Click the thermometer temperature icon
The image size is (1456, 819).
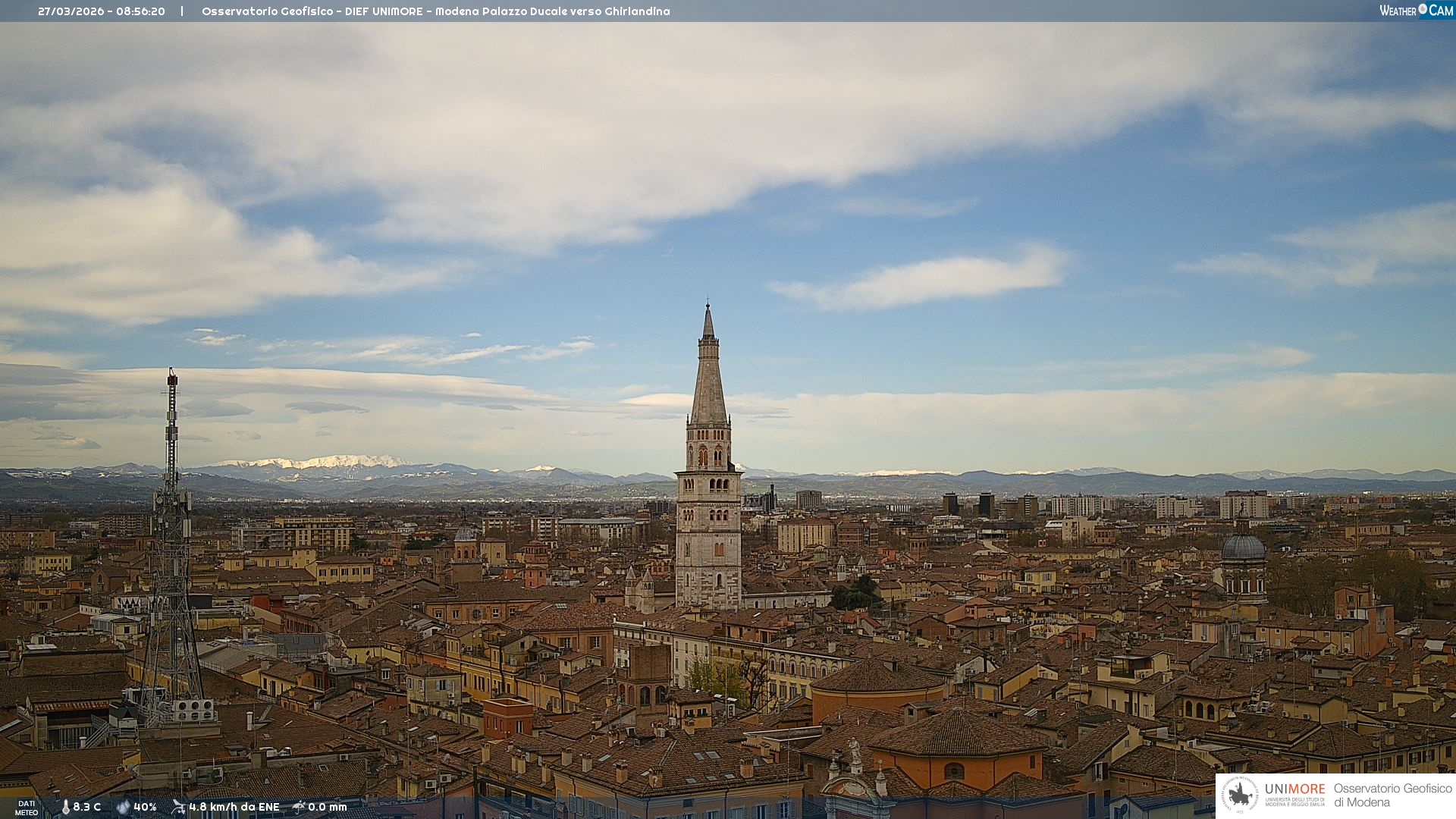(x=65, y=807)
